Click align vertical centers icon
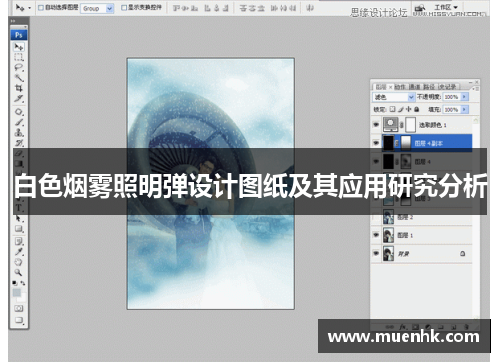The width and height of the screenshot is (500, 362). click(185, 8)
